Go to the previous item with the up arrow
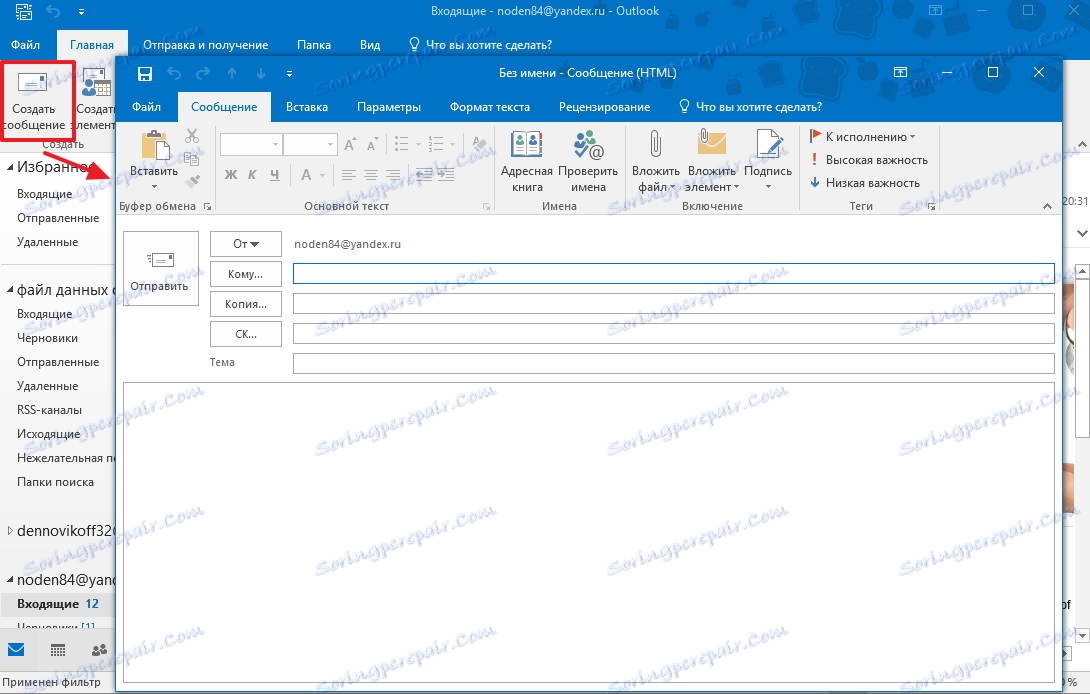The width and height of the screenshot is (1090, 694). 232,74
